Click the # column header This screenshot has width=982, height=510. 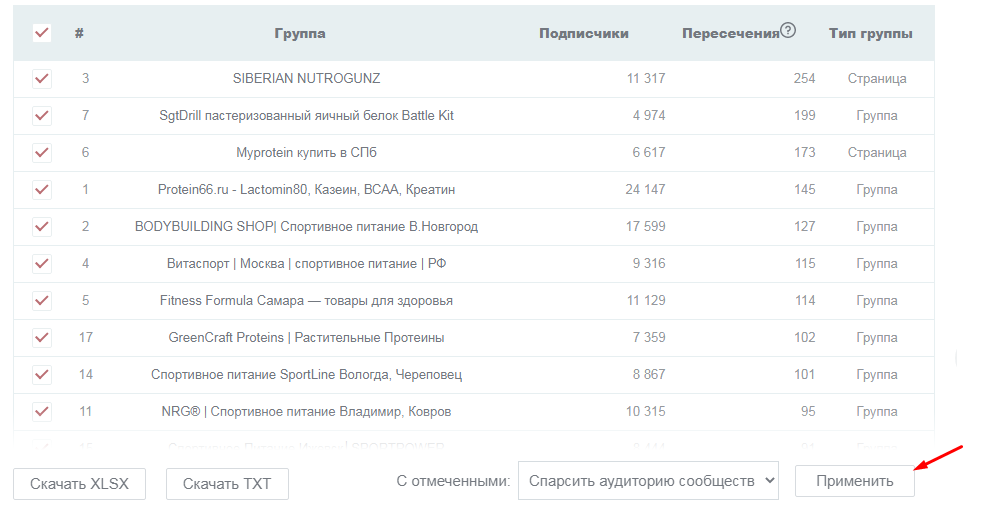[79, 33]
